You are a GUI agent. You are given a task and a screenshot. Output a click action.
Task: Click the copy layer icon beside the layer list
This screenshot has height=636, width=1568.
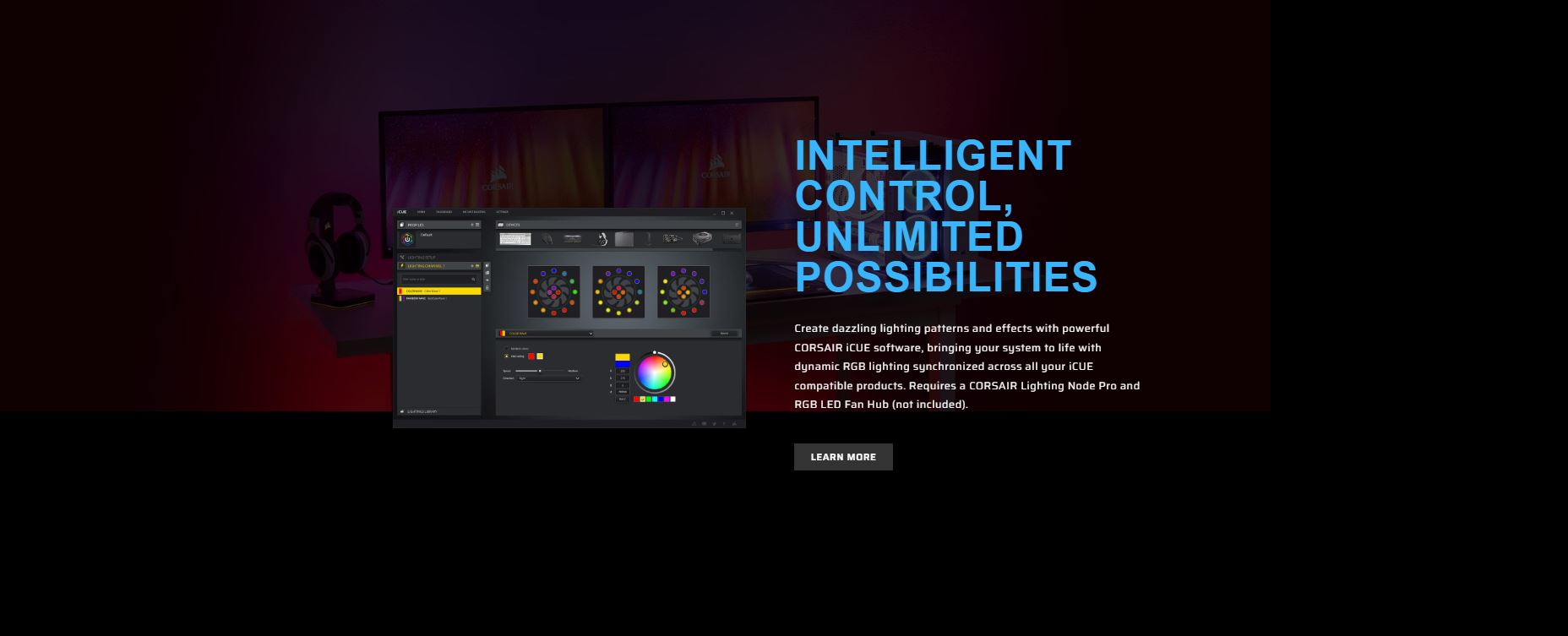(487, 265)
